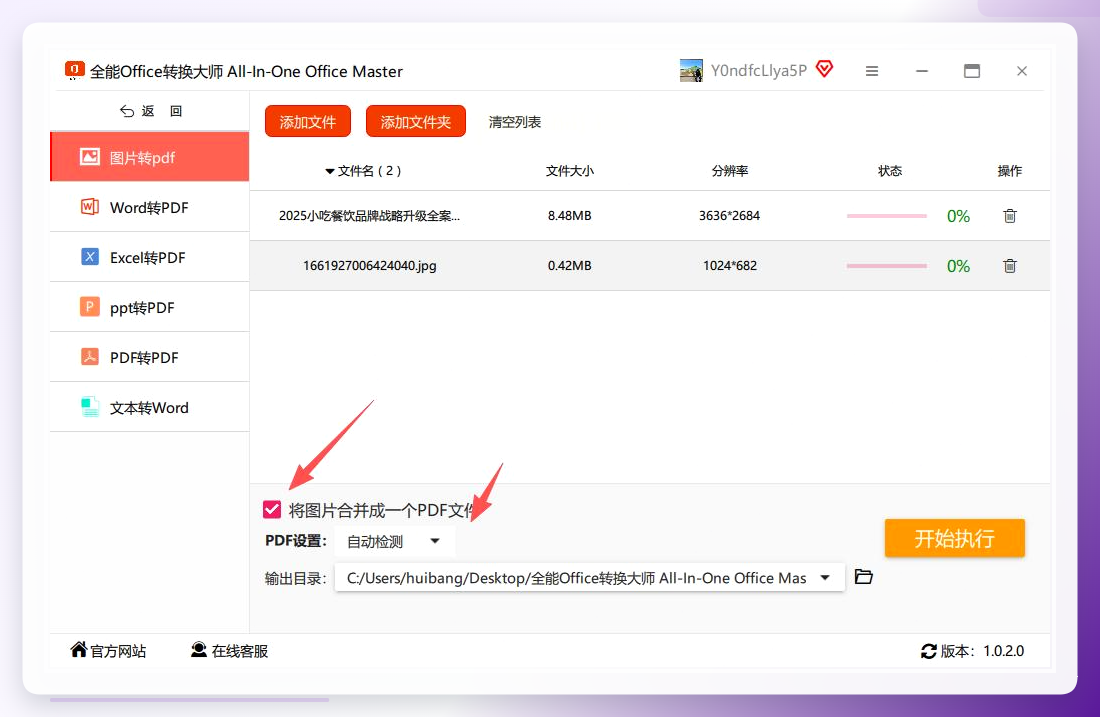Viewport: 1100px width, 717px height.
Task: Click the 开始执行 button
Action: pos(955,538)
